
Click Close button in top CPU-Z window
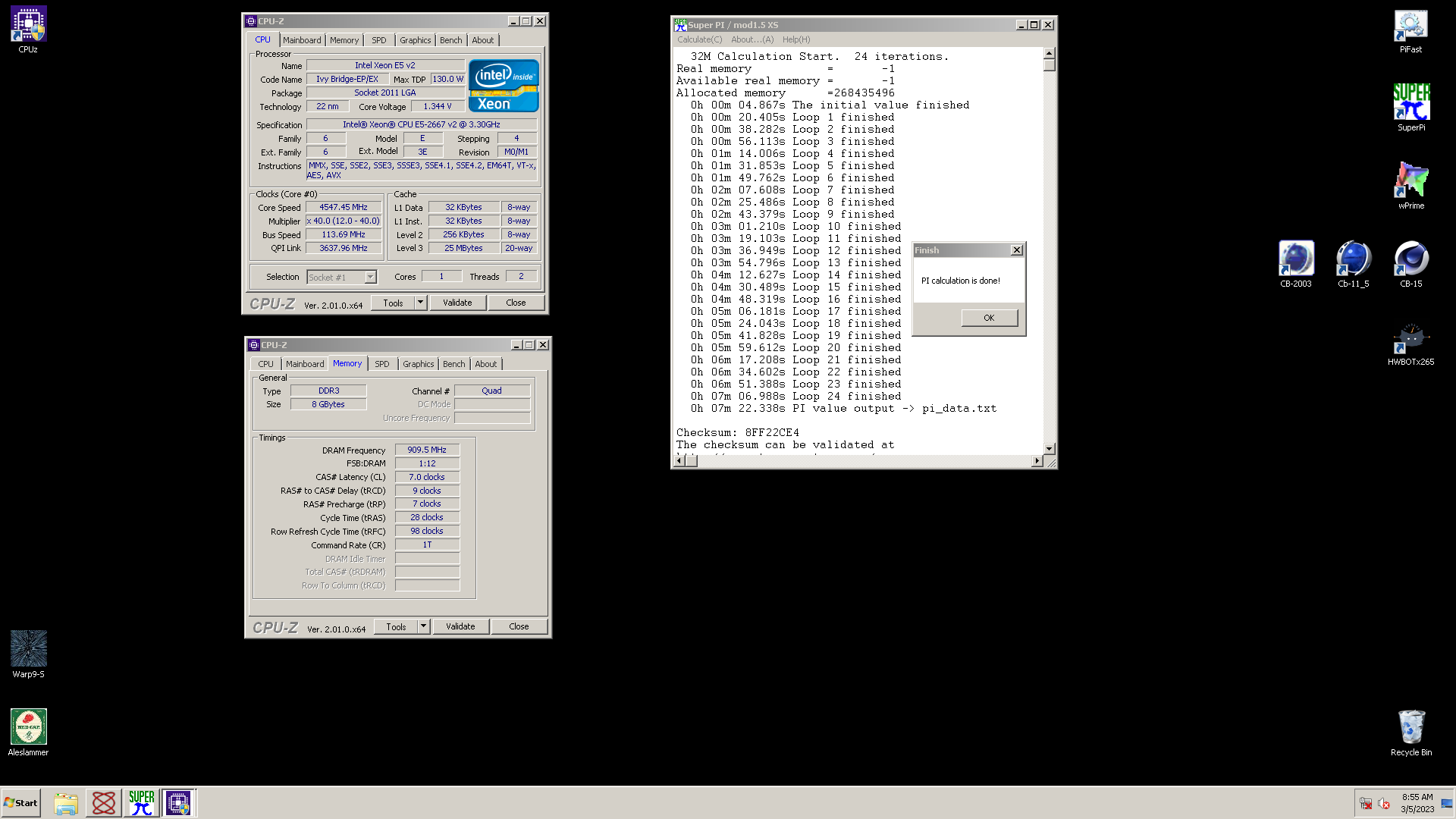[x=516, y=303]
